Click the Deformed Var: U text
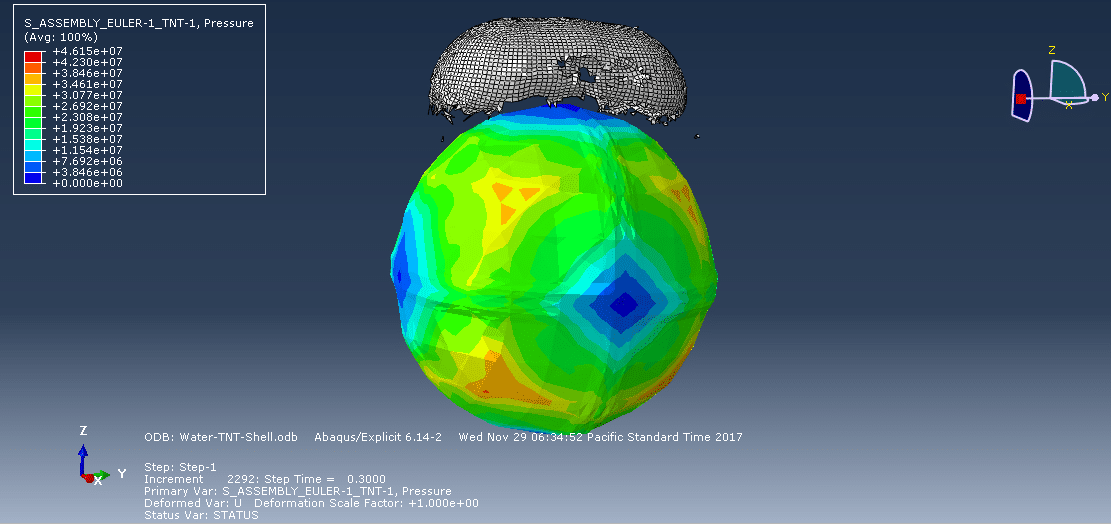Viewport: 1111px width, 527px height. coord(193,503)
